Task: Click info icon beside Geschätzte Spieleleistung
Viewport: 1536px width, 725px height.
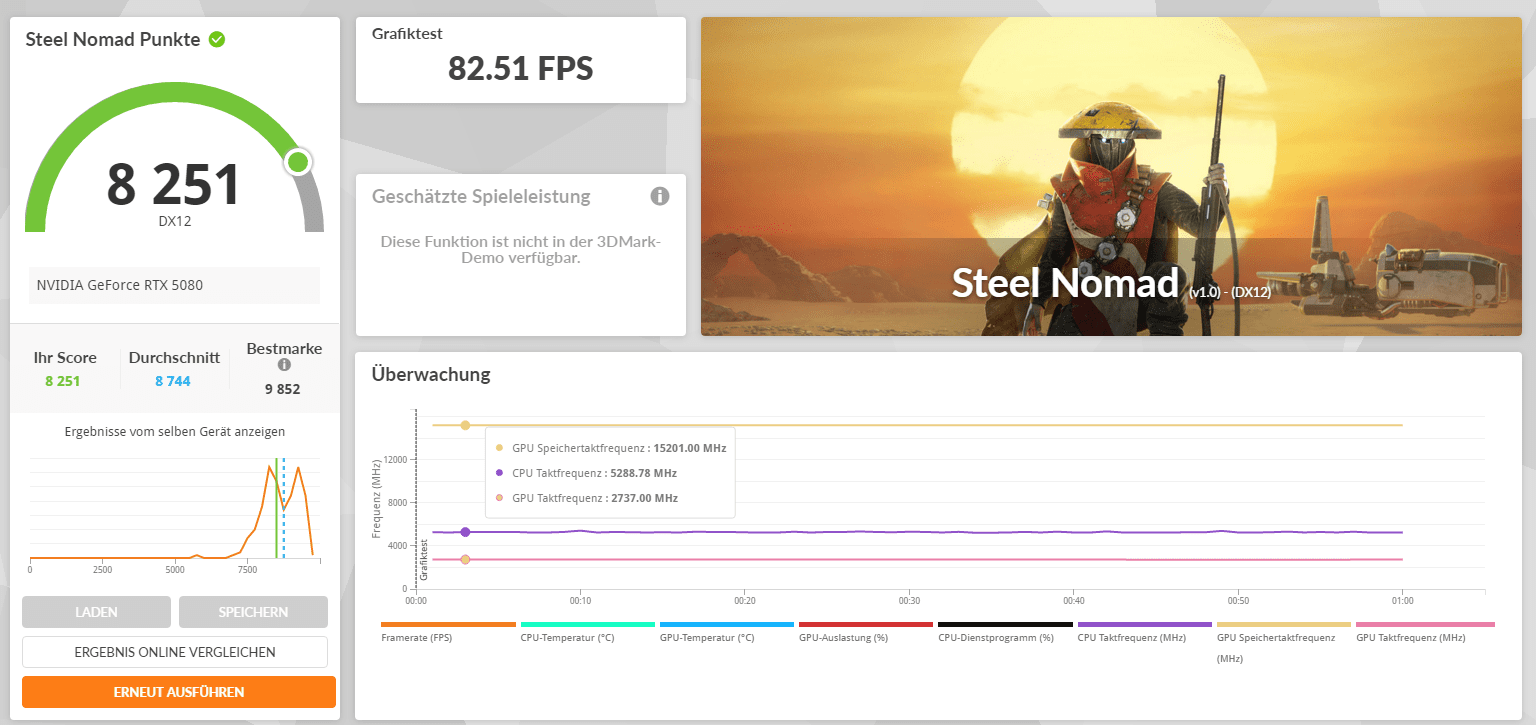Action: (x=660, y=196)
